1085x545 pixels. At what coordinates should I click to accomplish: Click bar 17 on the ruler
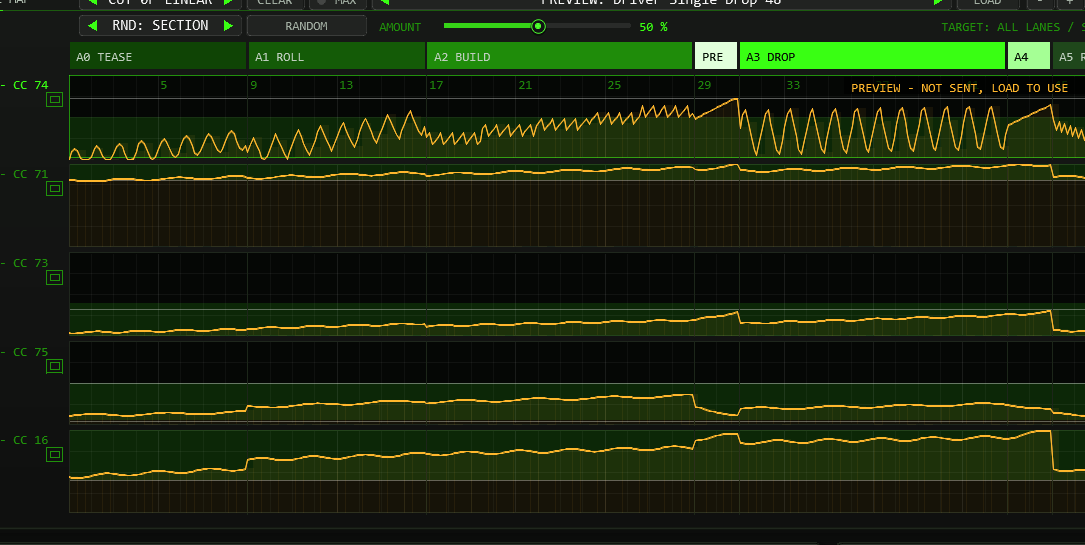point(436,85)
